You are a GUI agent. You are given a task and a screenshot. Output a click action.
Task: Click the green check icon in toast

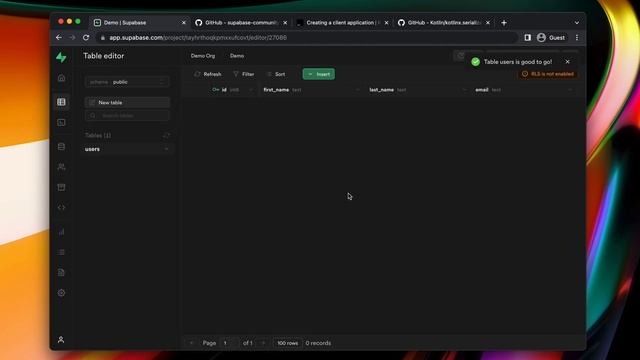[x=476, y=62]
